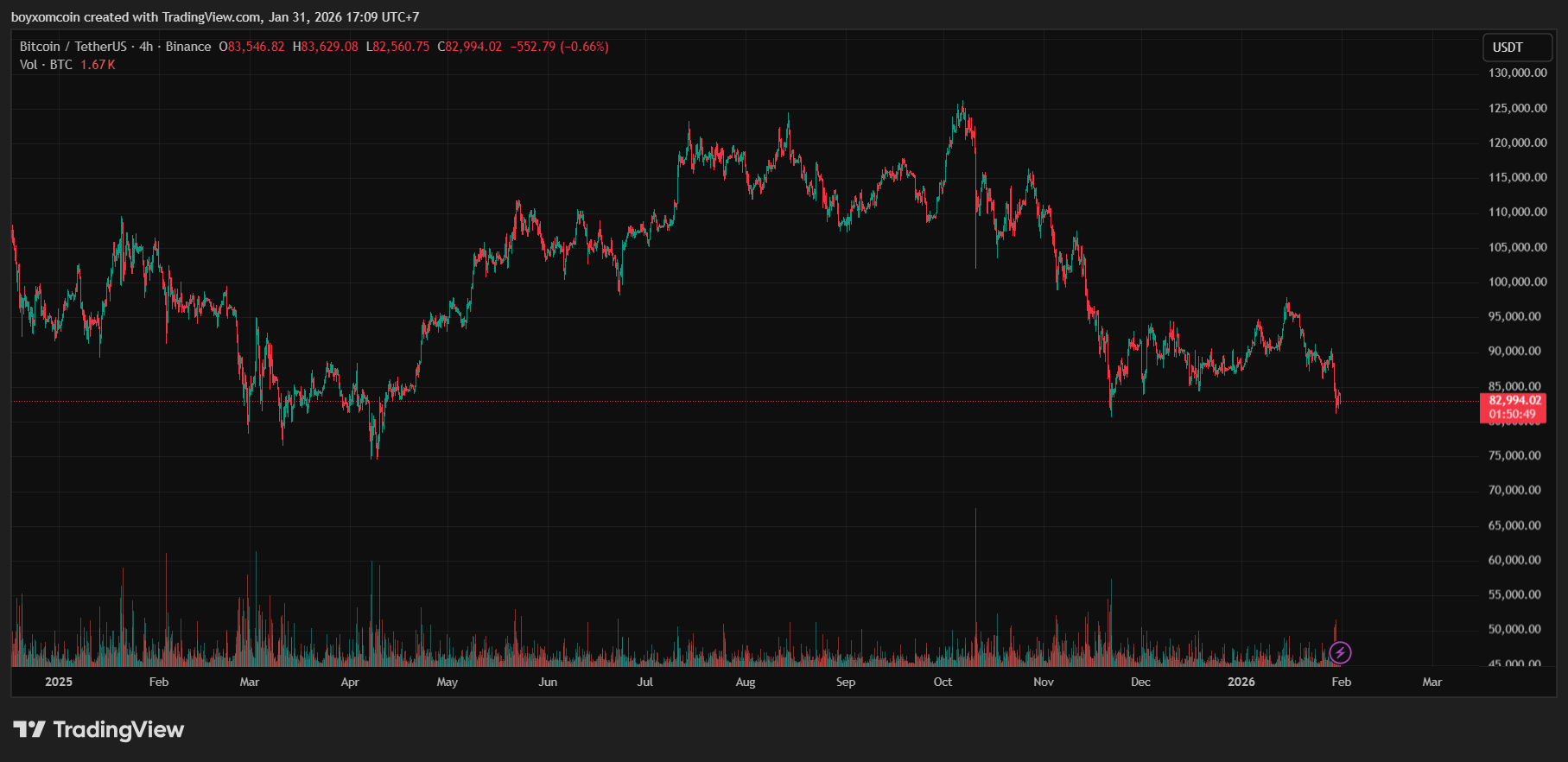Click the Vol · BTC indicator label
Image resolution: width=1568 pixels, height=762 pixels.
click(x=46, y=65)
